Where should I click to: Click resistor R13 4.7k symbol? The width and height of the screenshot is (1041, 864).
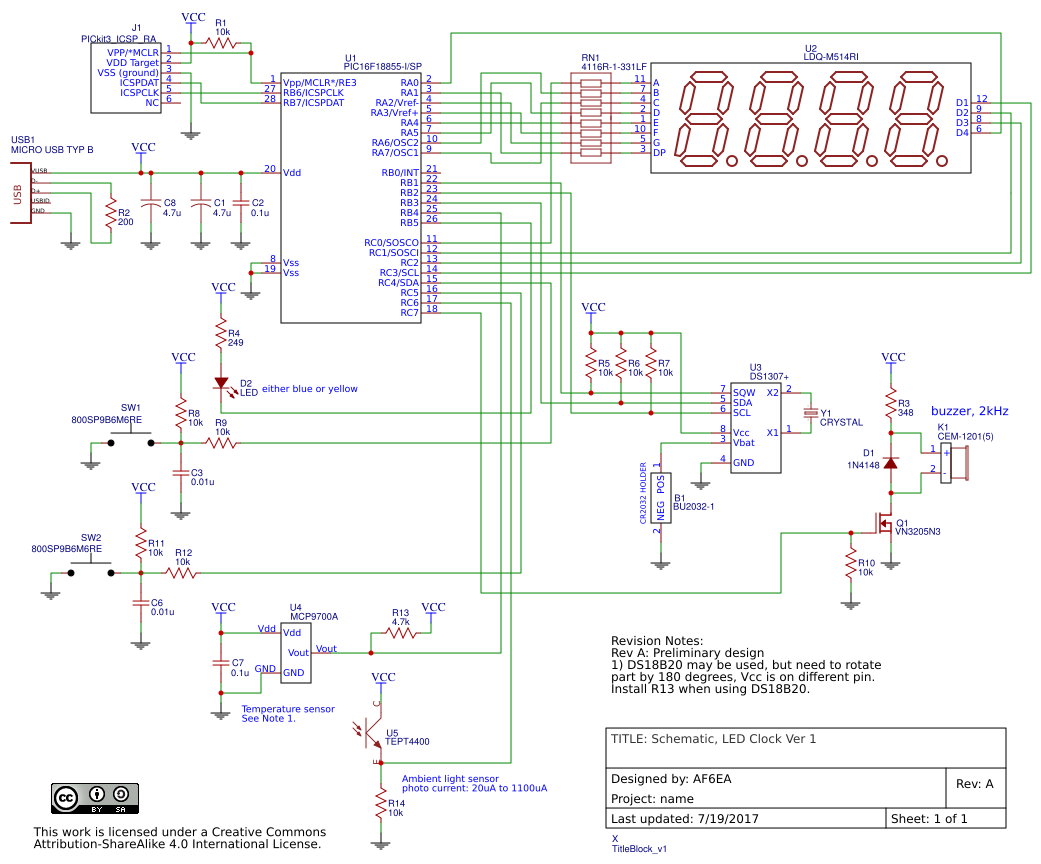click(x=401, y=633)
